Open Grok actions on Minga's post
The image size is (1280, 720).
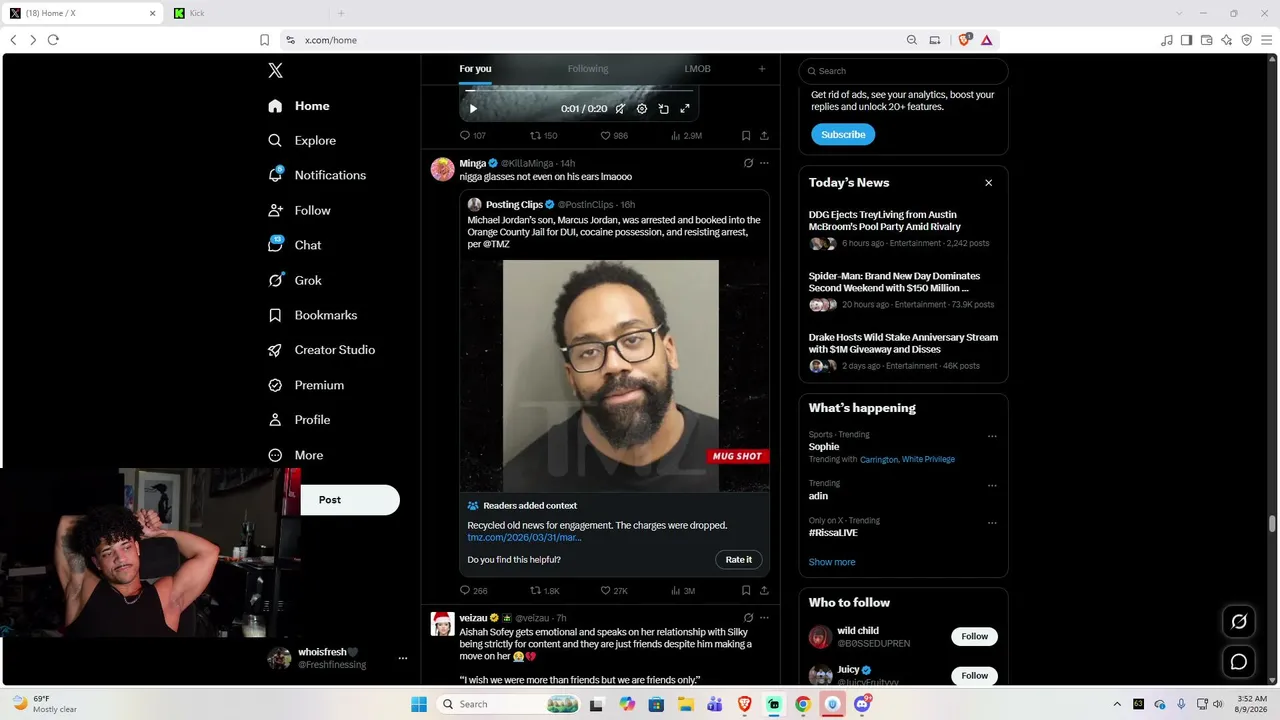[748, 163]
